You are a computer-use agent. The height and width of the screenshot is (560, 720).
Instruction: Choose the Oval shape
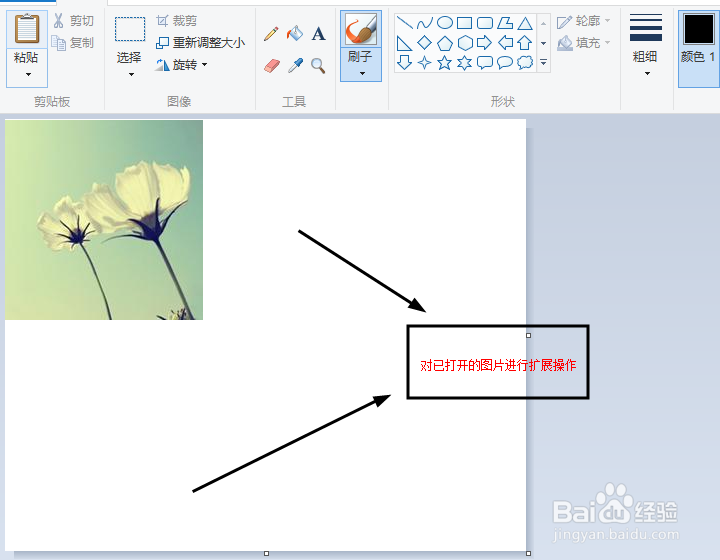pos(445,22)
